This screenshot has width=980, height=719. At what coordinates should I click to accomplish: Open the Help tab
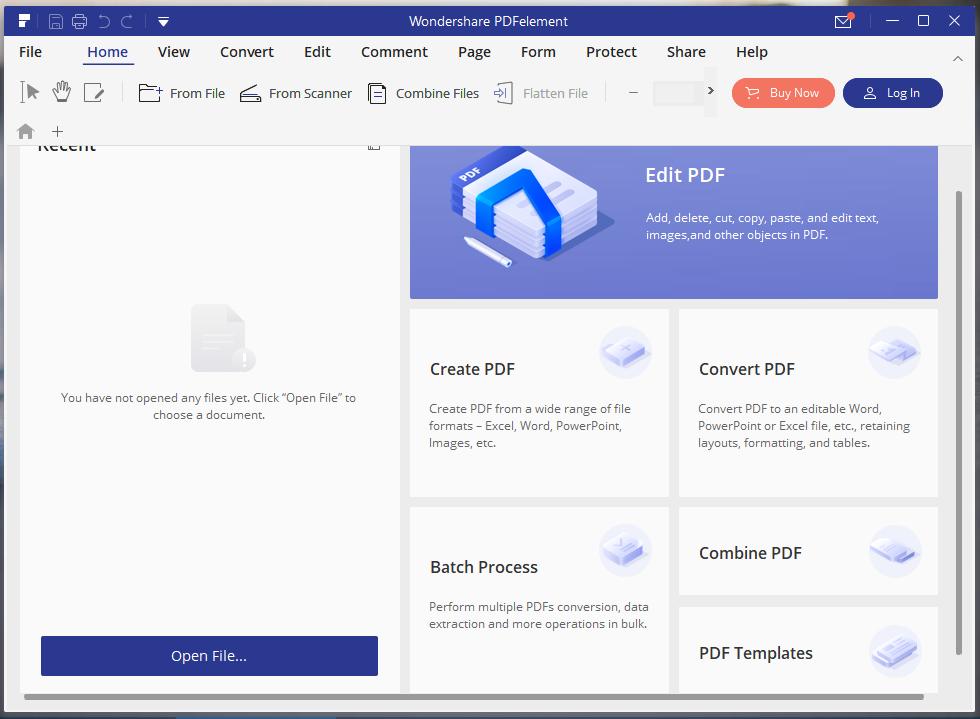coord(752,52)
